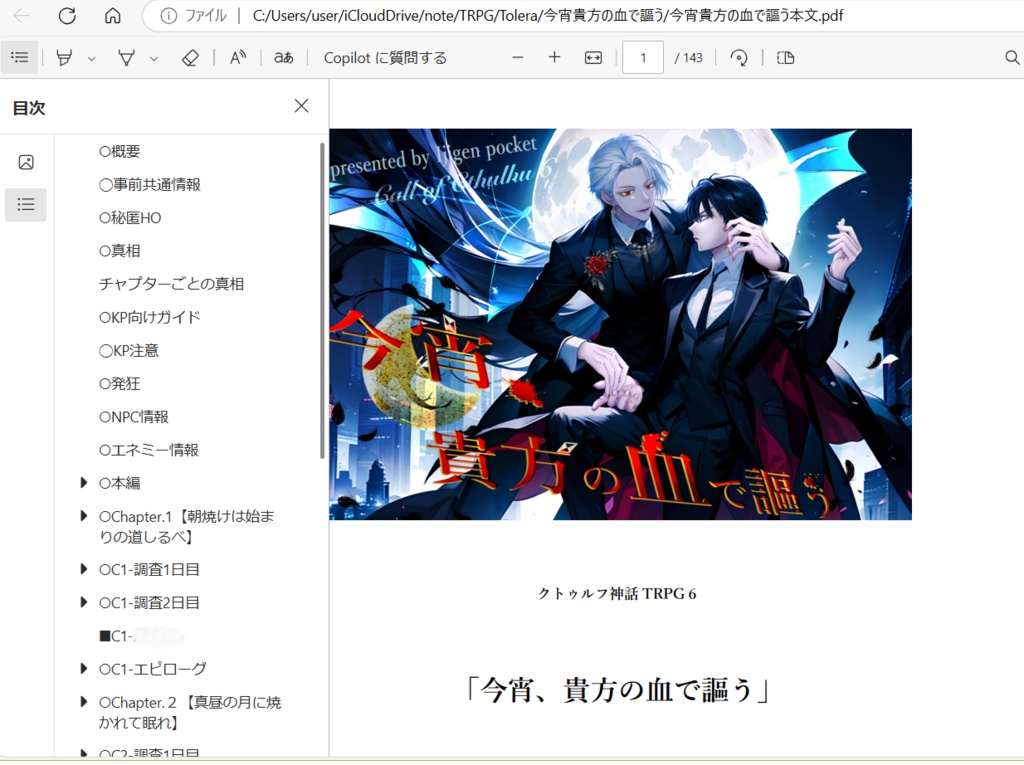Click the outline panel scrollbar
The image size is (1024, 765).
322,301
